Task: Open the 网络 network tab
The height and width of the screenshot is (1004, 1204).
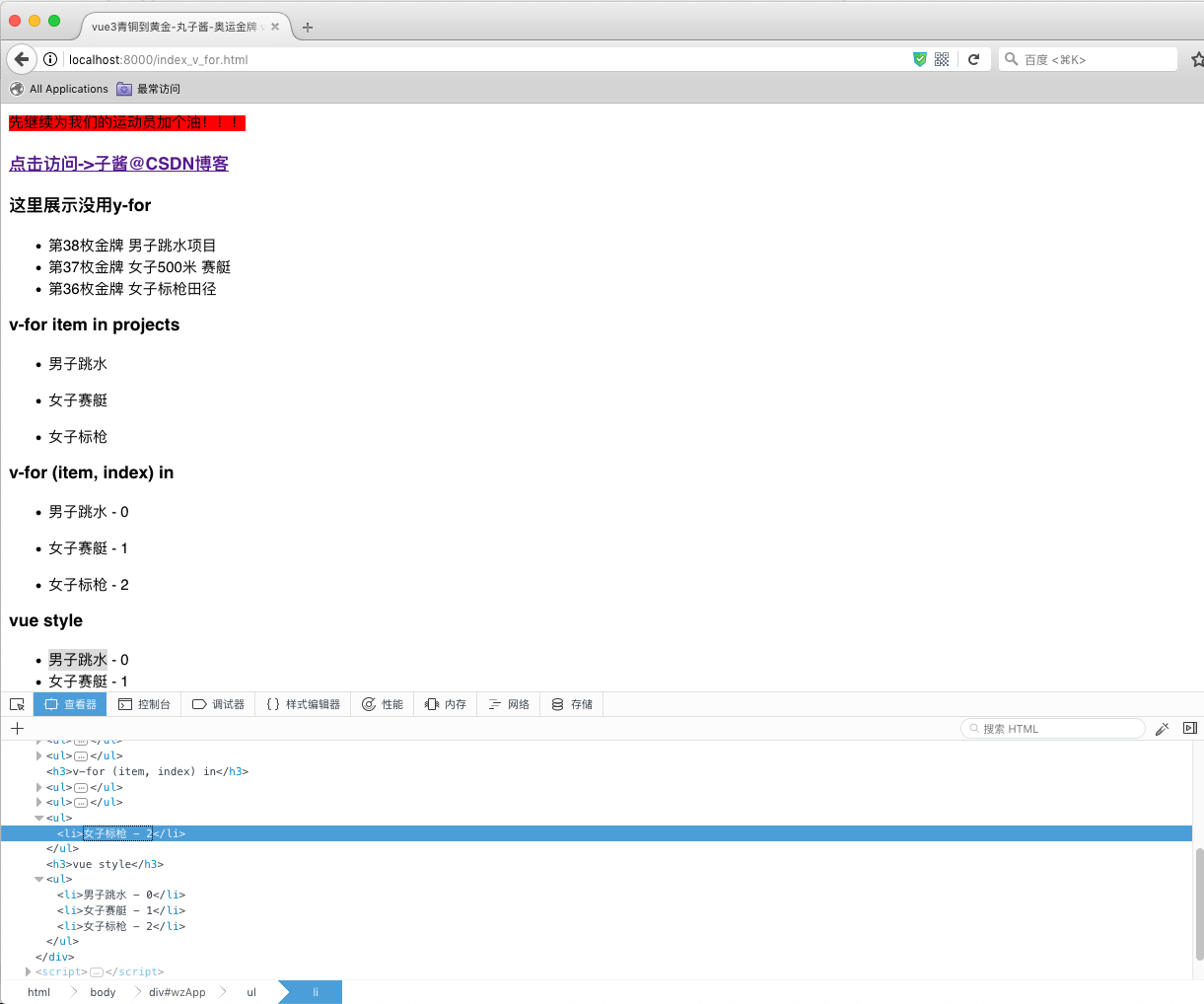Action: (x=509, y=704)
